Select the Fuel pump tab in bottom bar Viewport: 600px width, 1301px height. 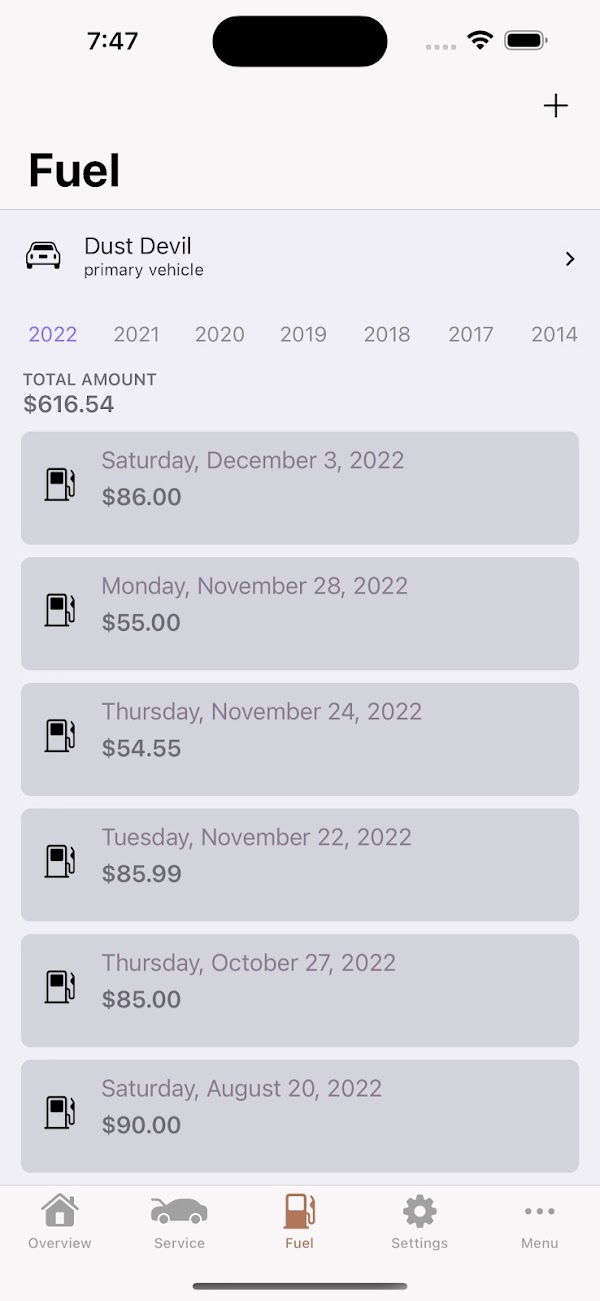(299, 1221)
